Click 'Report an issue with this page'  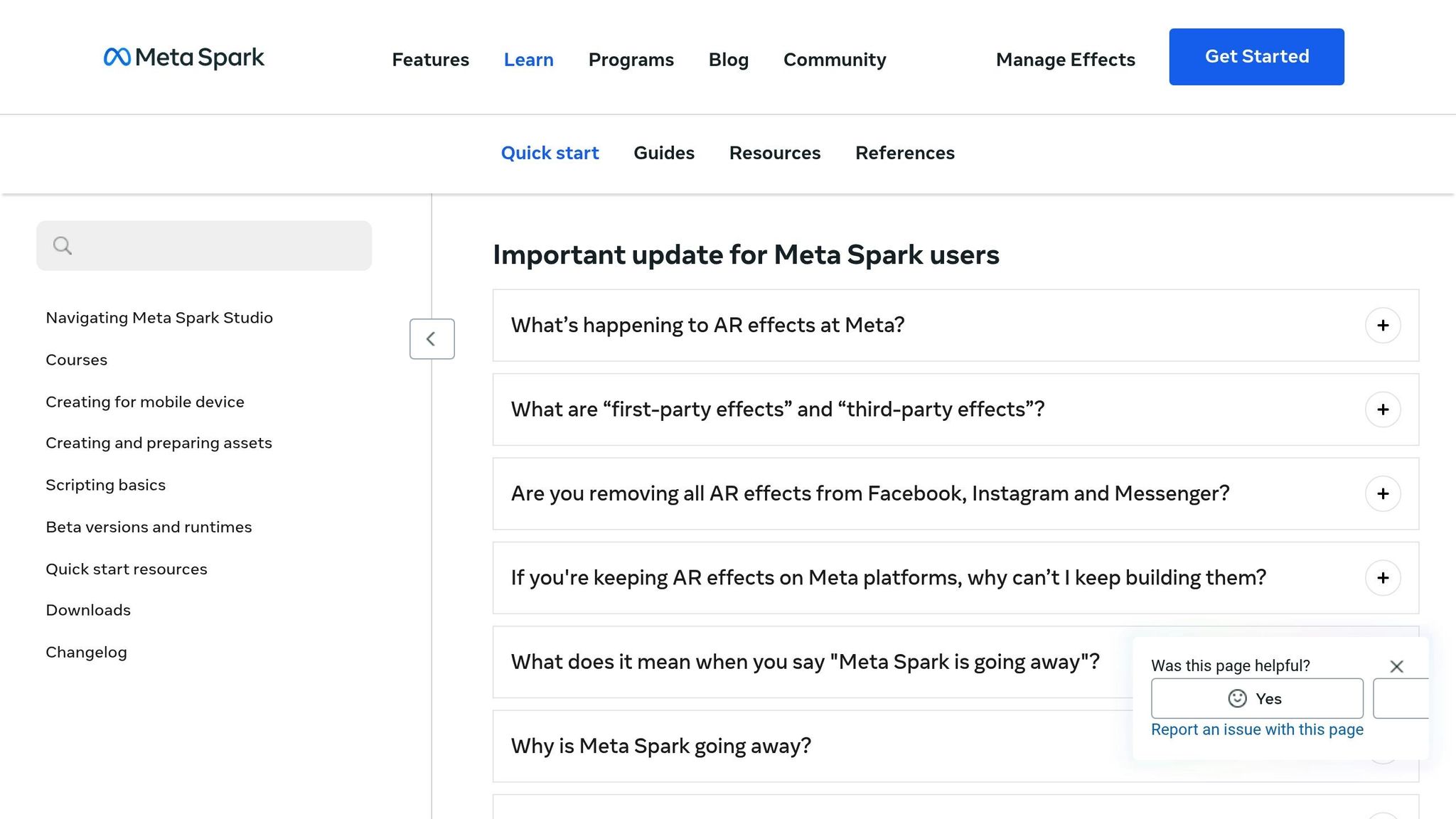pos(1257,729)
